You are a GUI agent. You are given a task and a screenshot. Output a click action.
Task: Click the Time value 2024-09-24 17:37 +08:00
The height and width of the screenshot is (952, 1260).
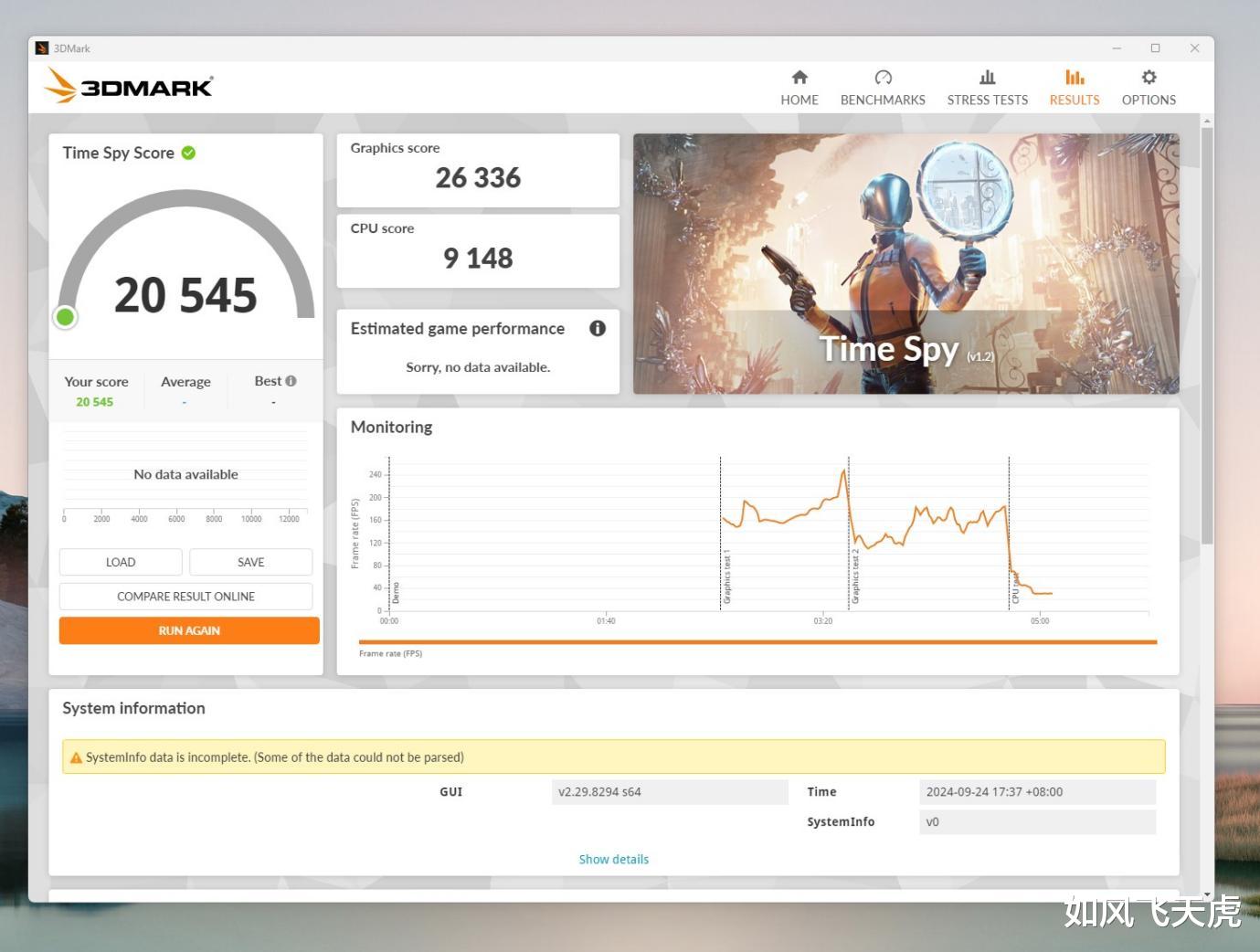[1037, 792]
